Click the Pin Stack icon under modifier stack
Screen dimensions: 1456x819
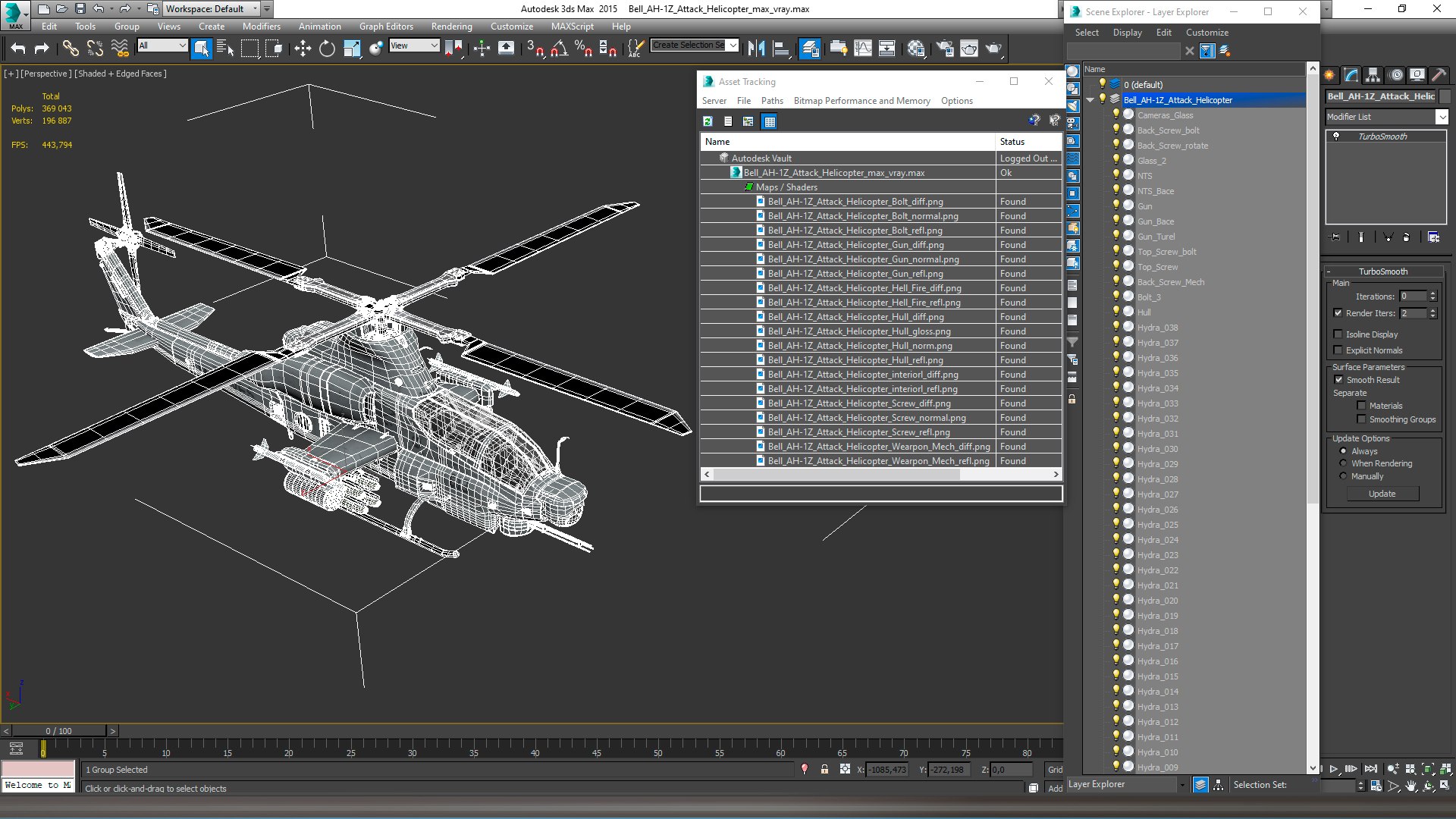[x=1335, y=237]
